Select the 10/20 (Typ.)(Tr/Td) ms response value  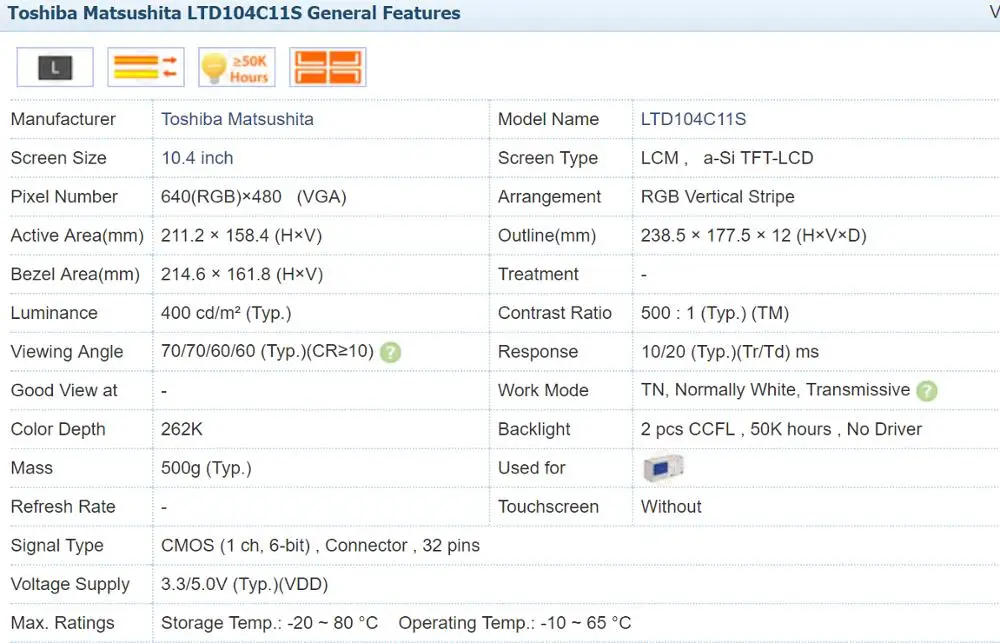730,352
